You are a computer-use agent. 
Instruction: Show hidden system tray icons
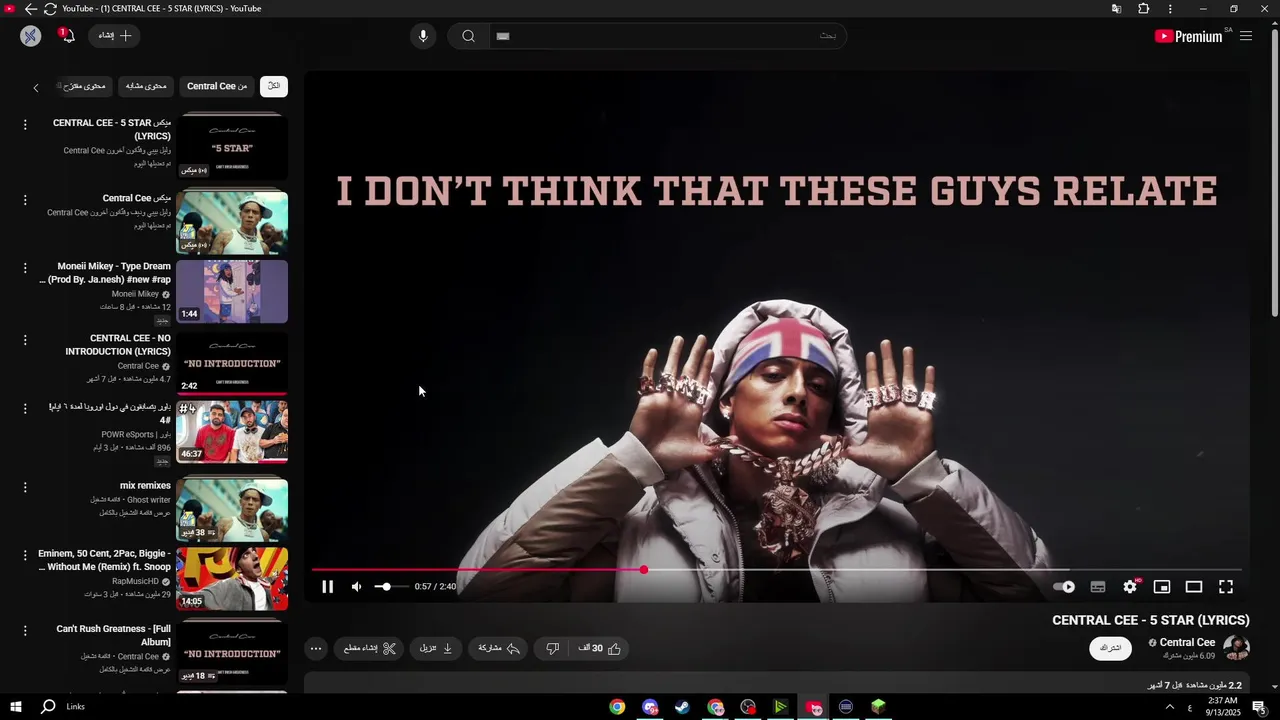coord(1170,707)
